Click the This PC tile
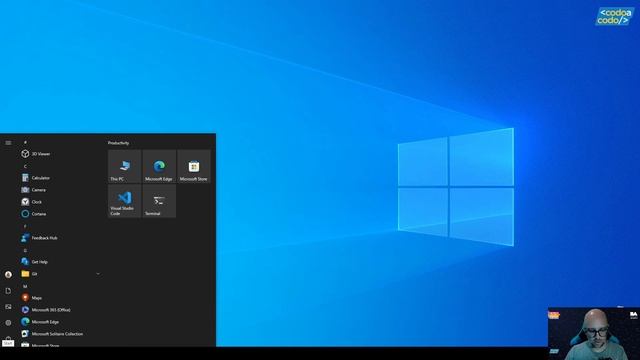The height and width of the screenshot is (360, 640). coord(124,166)
